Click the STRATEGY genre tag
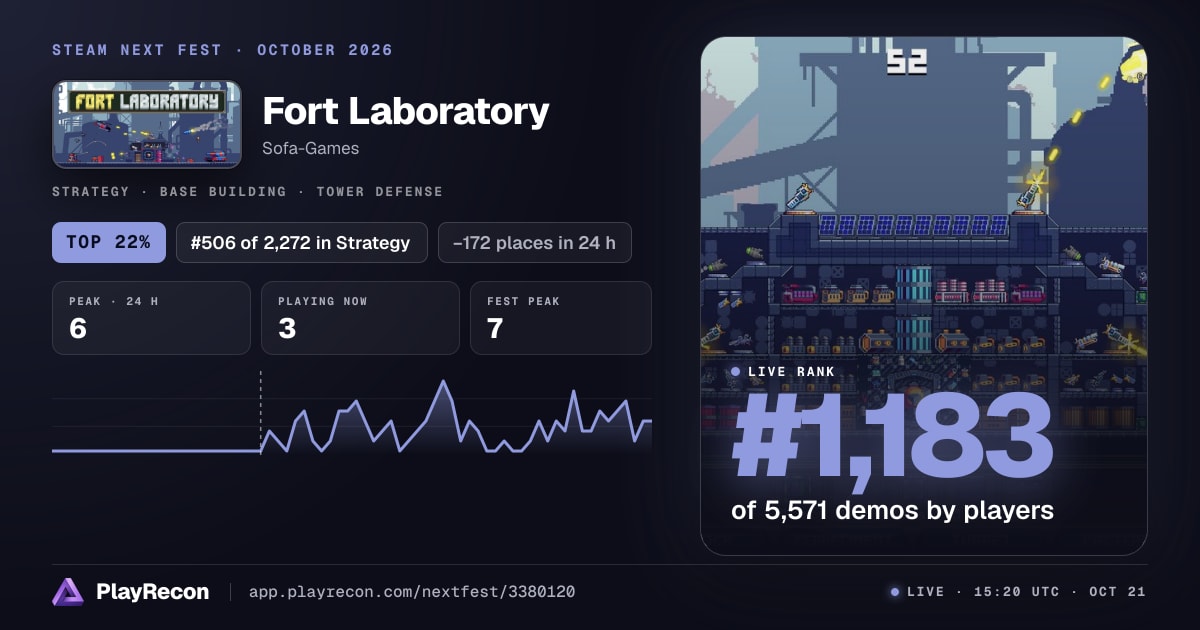 click(90, 191)
